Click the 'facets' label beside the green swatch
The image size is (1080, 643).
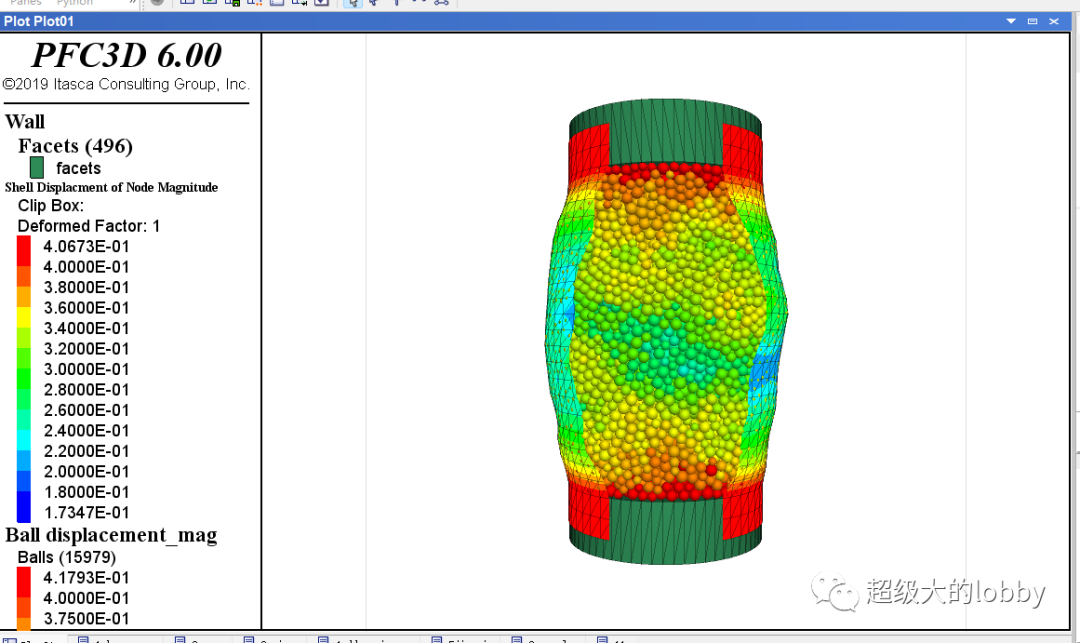click(x=79, y=168)
